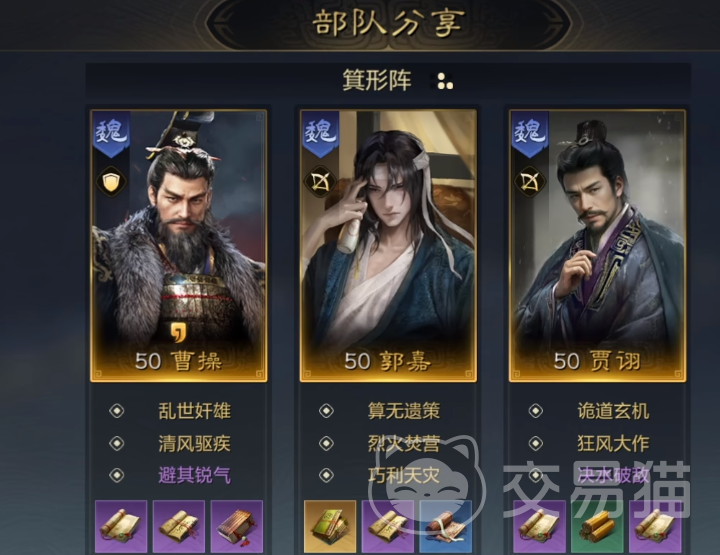Open the 贾诩 general card portrait
This screenshot has height=555, width=720.
597,246
